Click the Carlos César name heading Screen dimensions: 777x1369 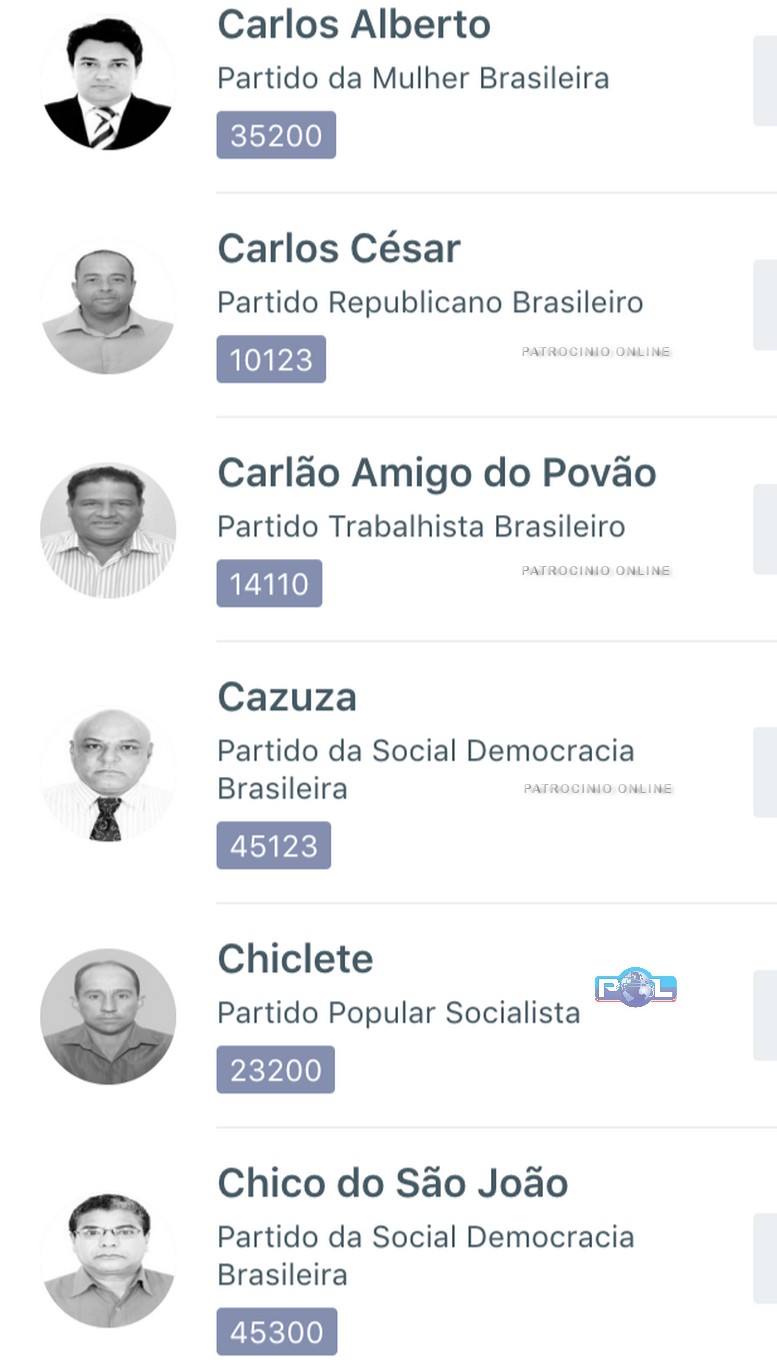point(339,248)
